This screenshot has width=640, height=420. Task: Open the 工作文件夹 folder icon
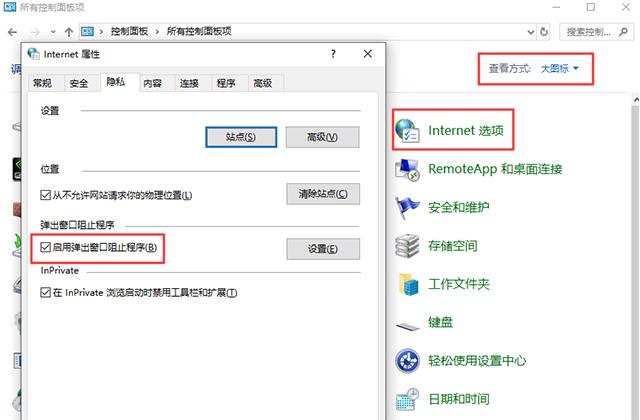tap(409, 284)
